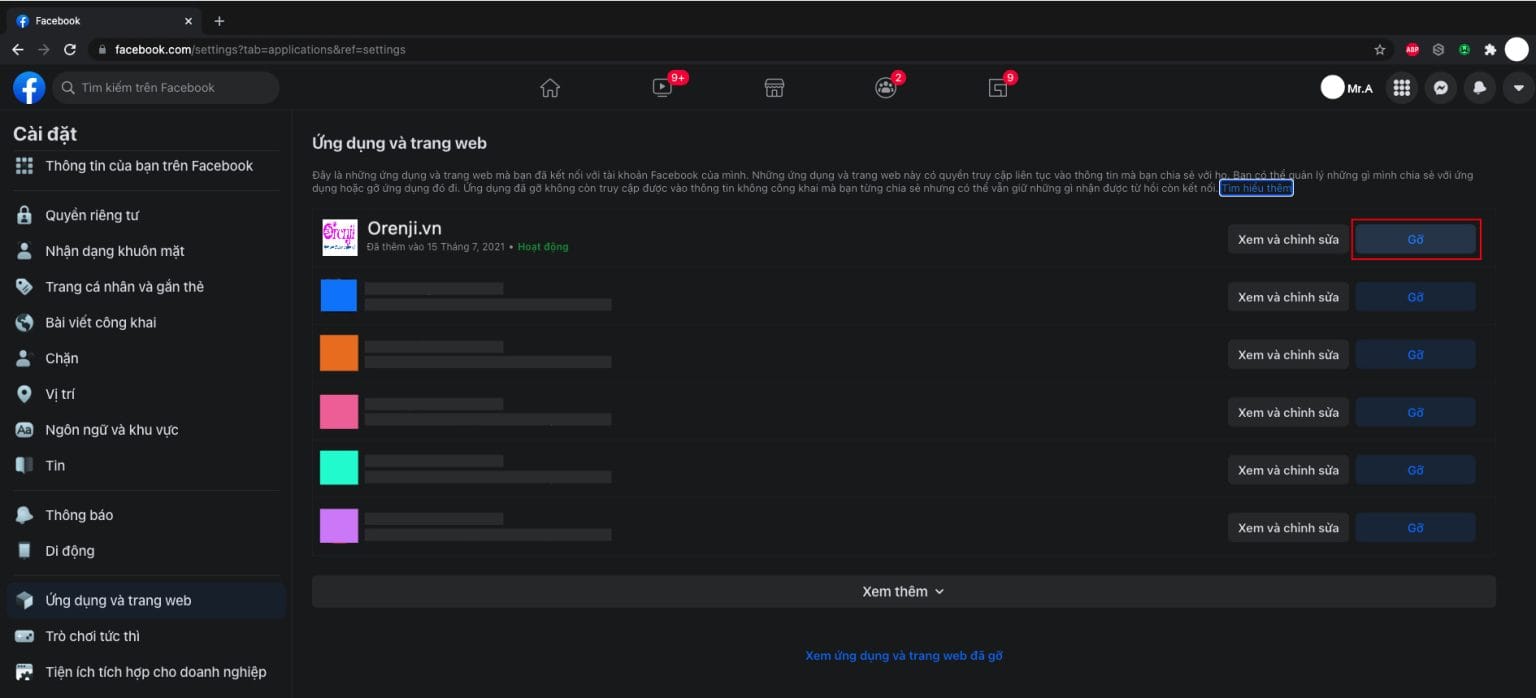
Task: Open the Marketplace icon
Action: click(x=774, y=88)
